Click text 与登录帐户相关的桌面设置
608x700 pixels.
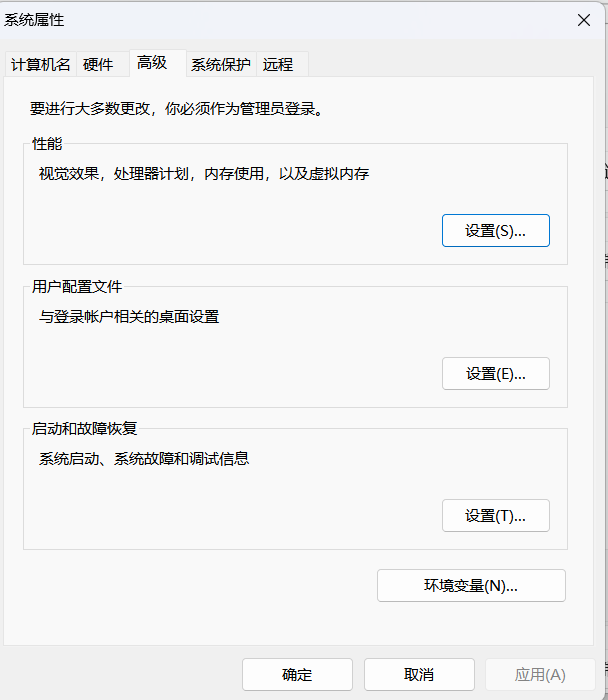(x=129, y=317)
